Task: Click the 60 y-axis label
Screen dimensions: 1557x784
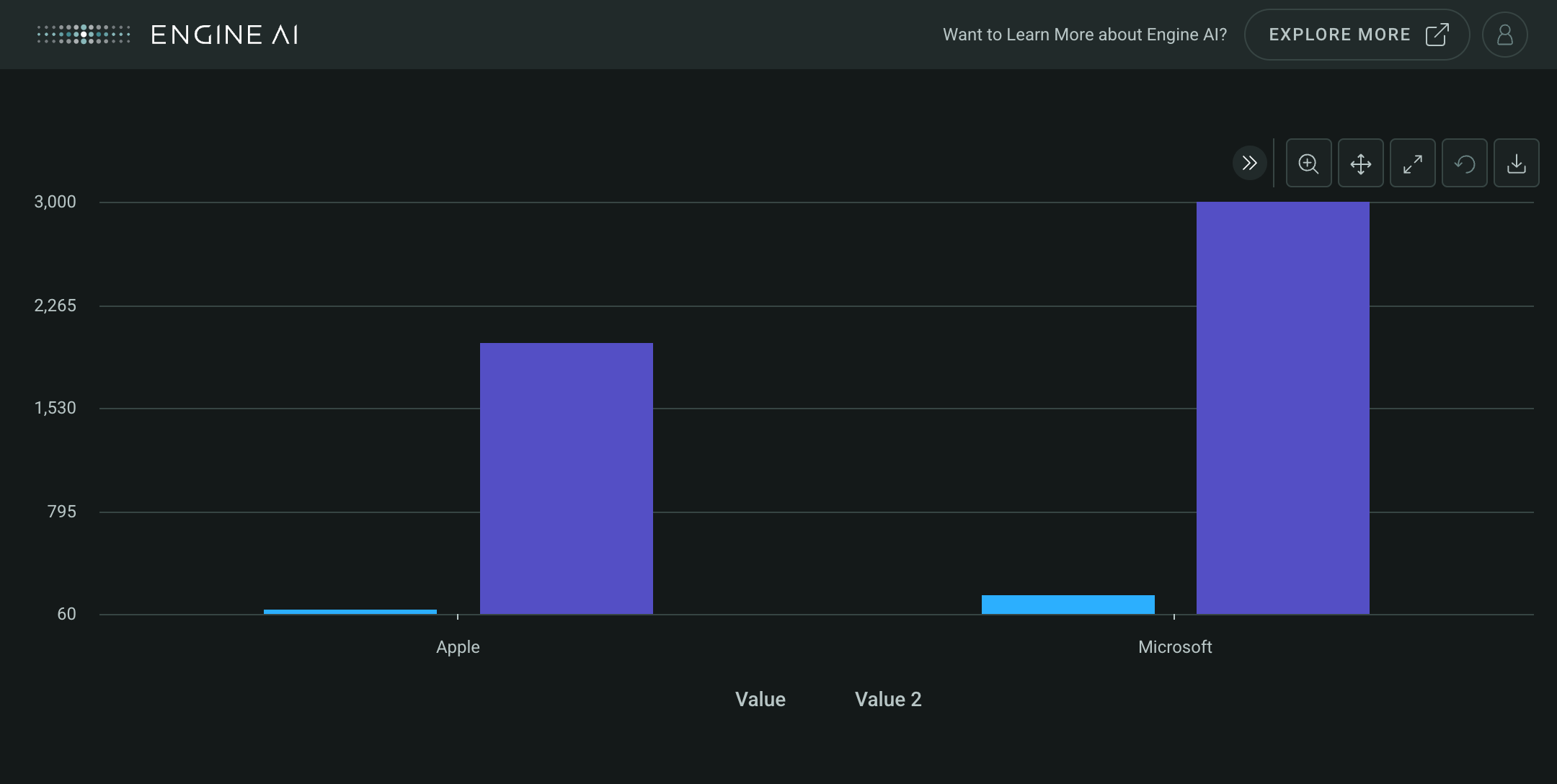Action: [x=66, y=614]
